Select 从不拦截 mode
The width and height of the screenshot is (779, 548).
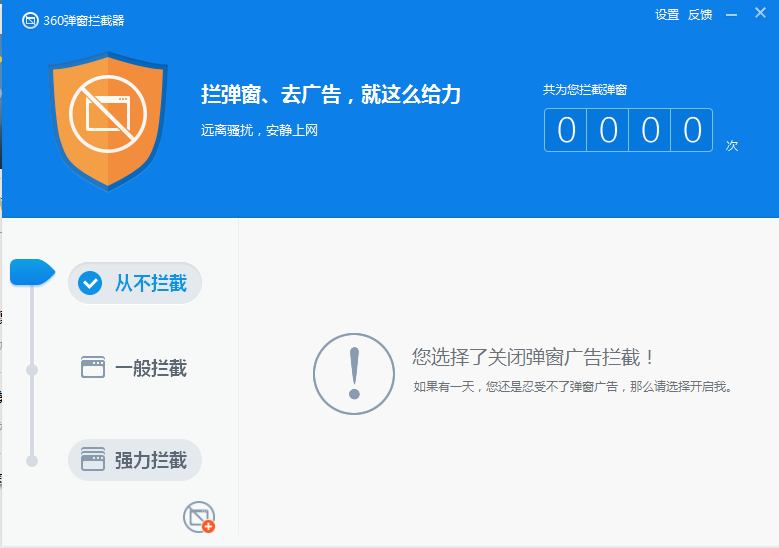(x=135, y=283)
